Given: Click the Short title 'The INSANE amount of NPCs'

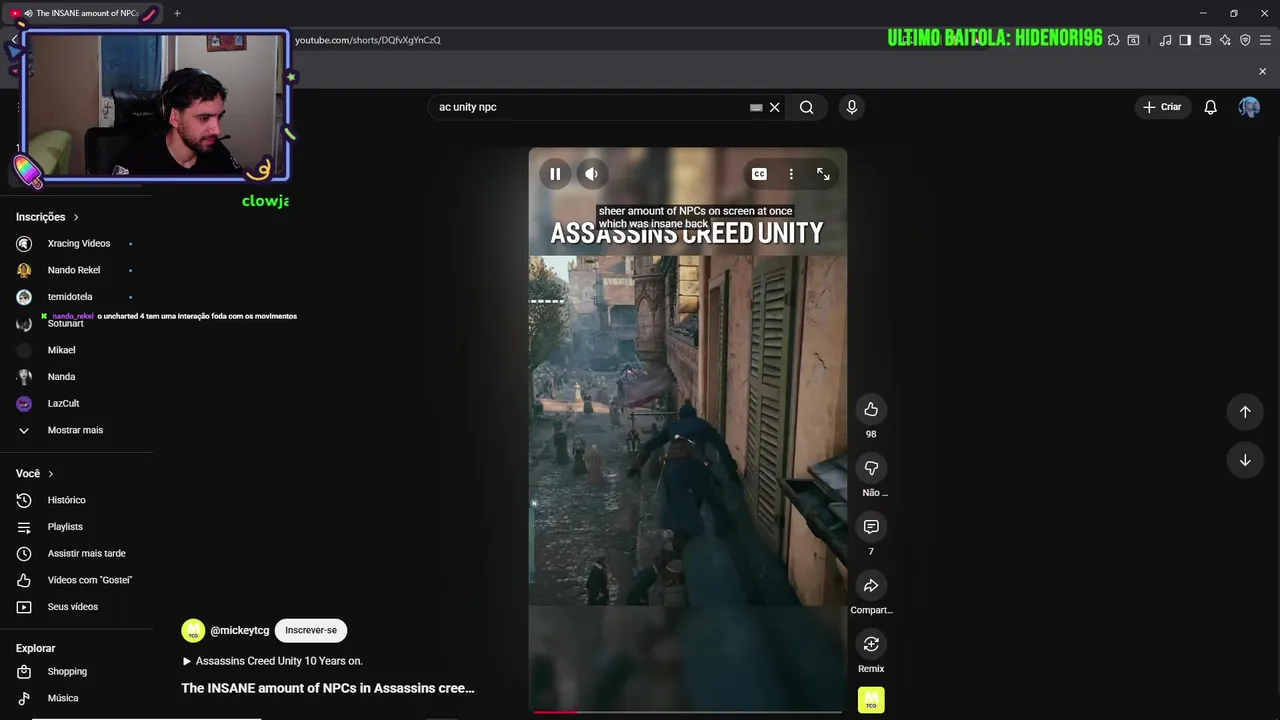Looking at the screenshot, I should 328,688.
